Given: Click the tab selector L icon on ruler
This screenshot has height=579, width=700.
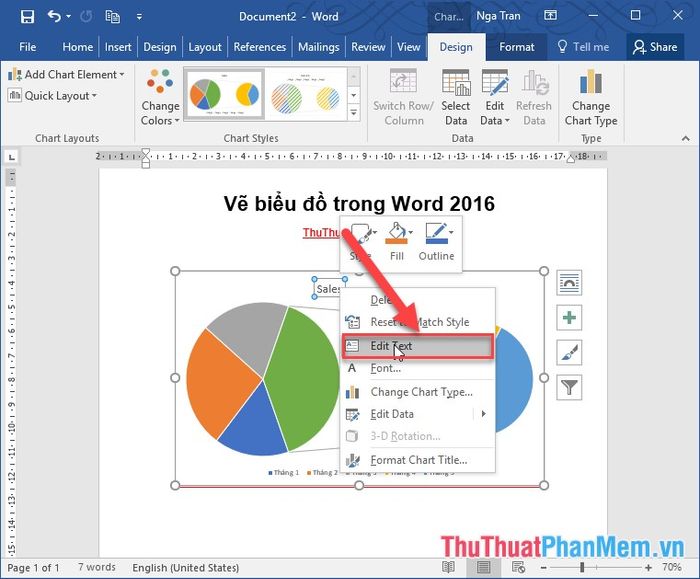Looking at the screenshot, I should coord(12,157).
